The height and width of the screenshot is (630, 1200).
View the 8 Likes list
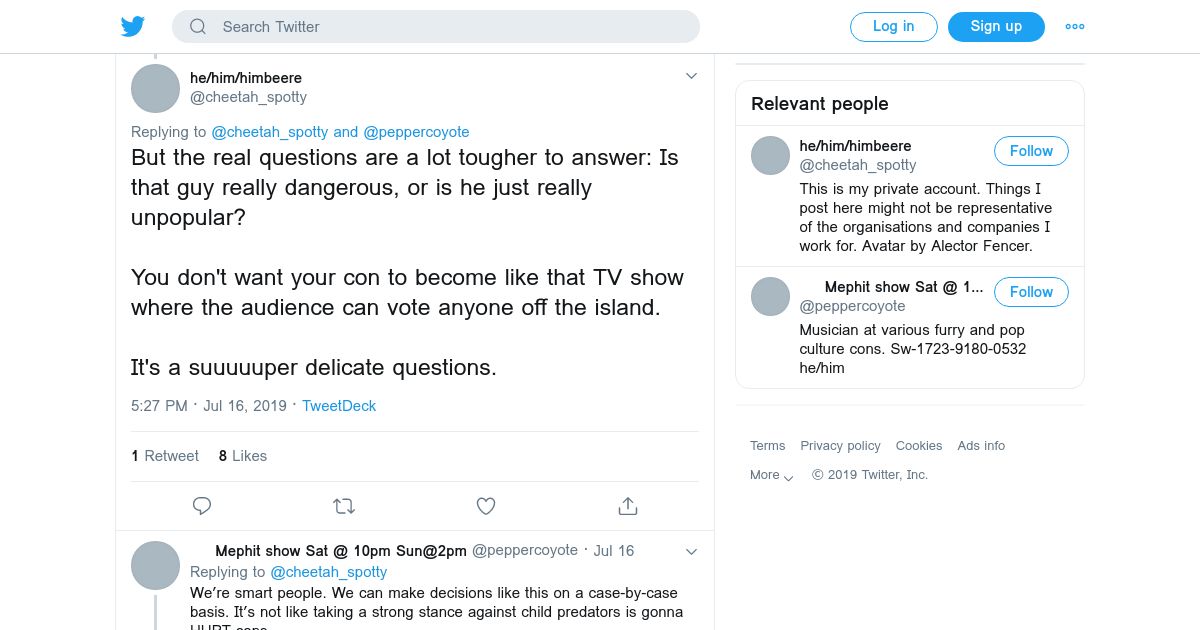point(243,456)
